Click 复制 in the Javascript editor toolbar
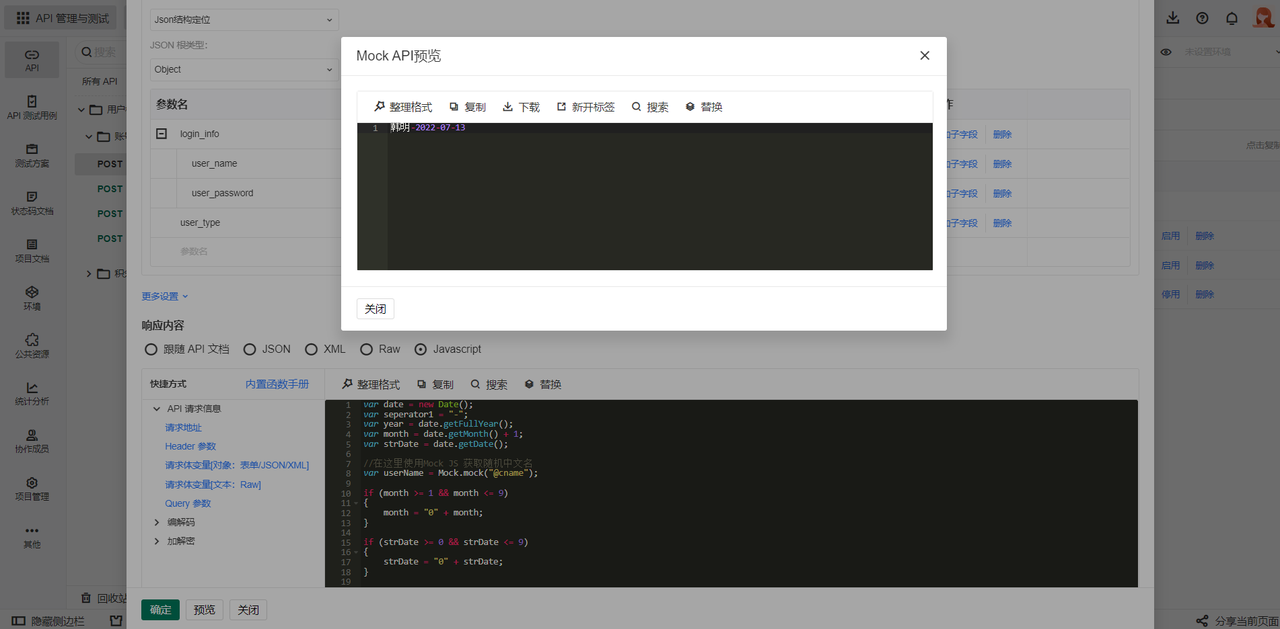Viewport: 1280px width, 629px height. point(435,385)
